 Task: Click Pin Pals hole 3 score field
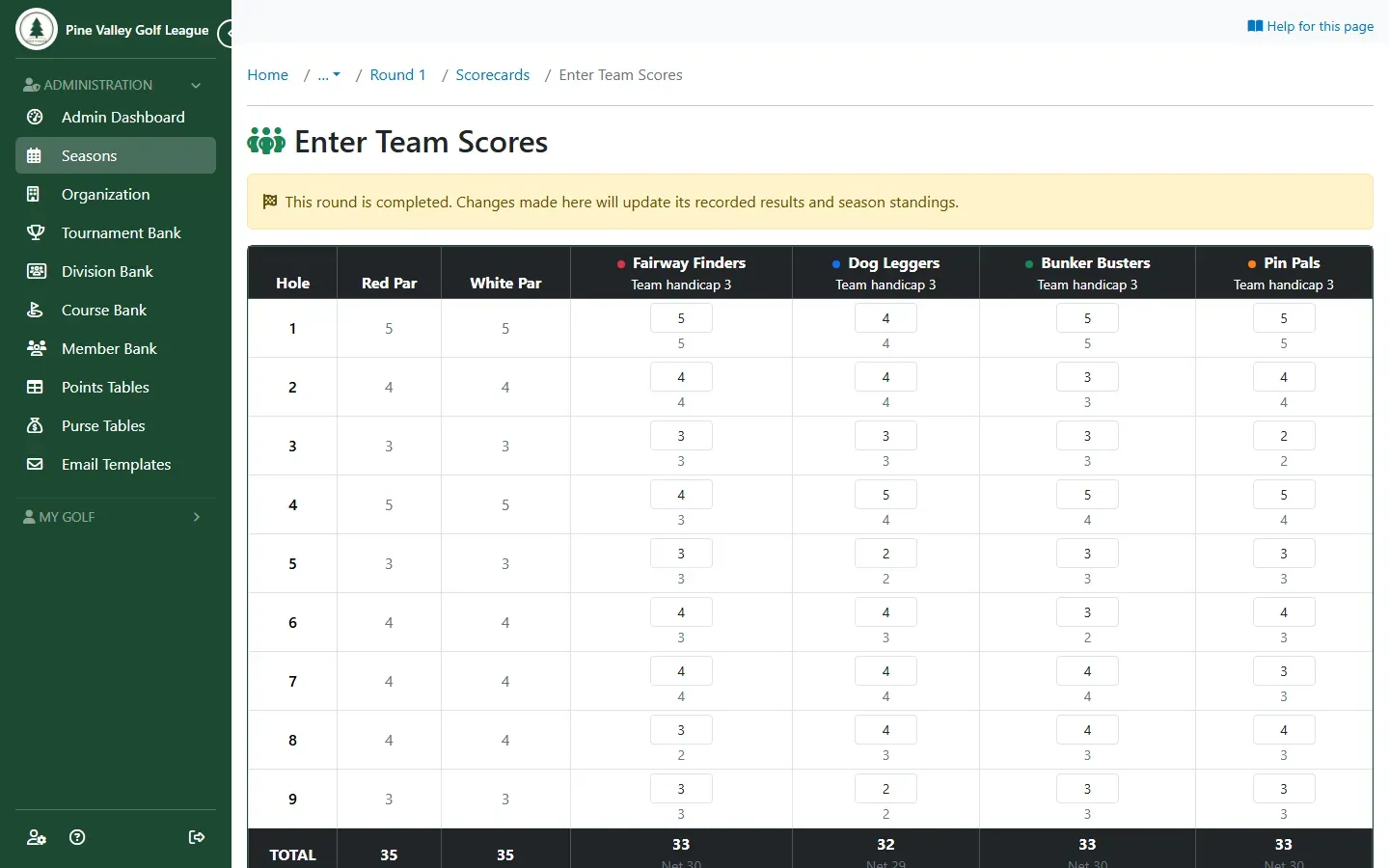(1284, 436)
